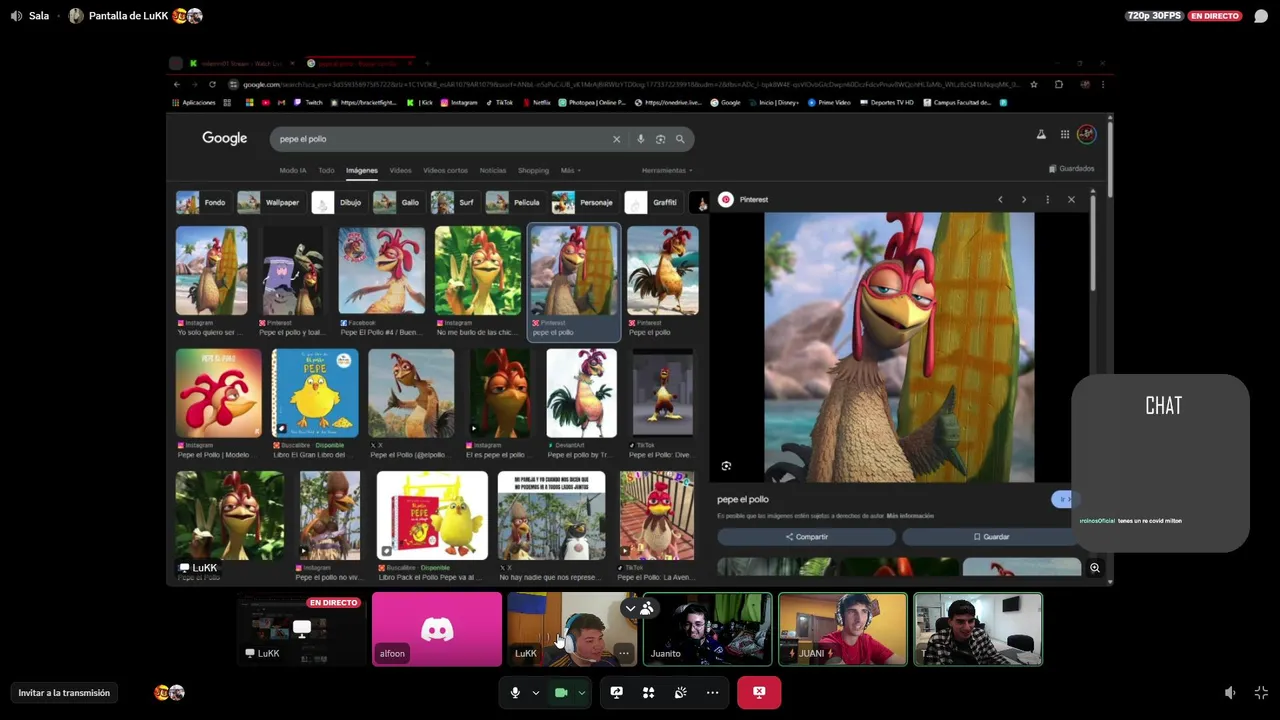Click the Compartir button
The width and height of the screenshot is (1280, 720).
click(806, 537)
